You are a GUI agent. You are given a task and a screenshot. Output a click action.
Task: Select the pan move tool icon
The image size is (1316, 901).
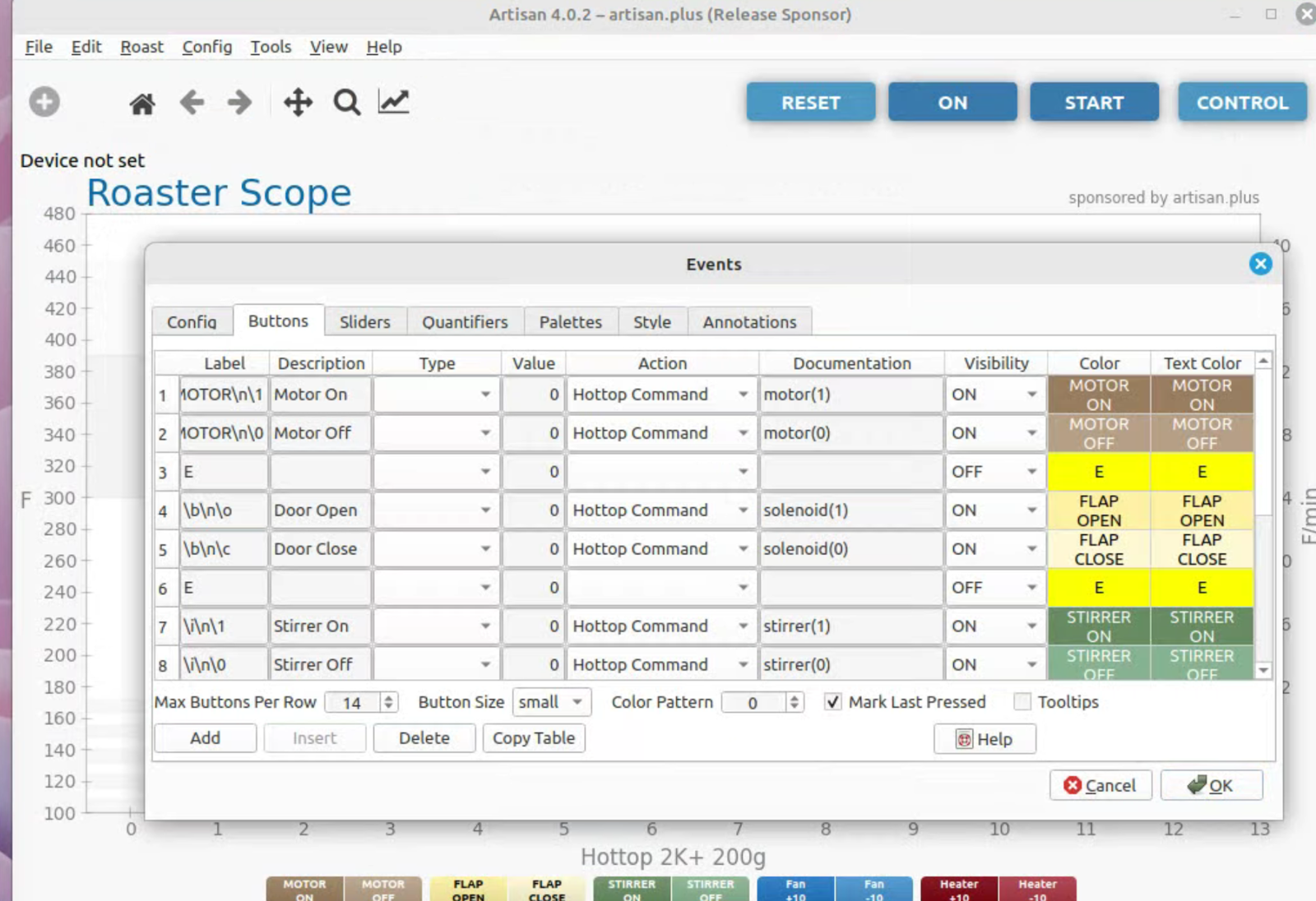click(298, 103)
